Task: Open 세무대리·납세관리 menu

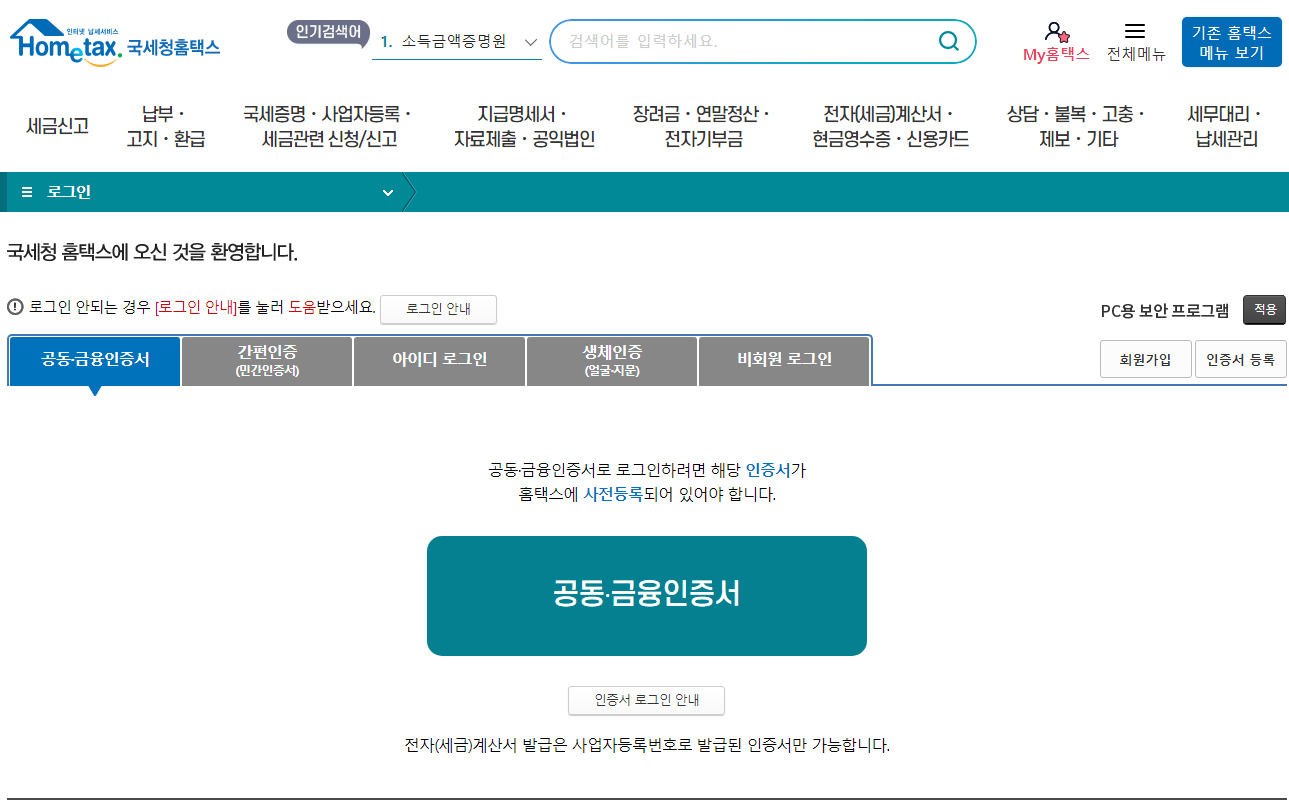Action: (1226, 126)
